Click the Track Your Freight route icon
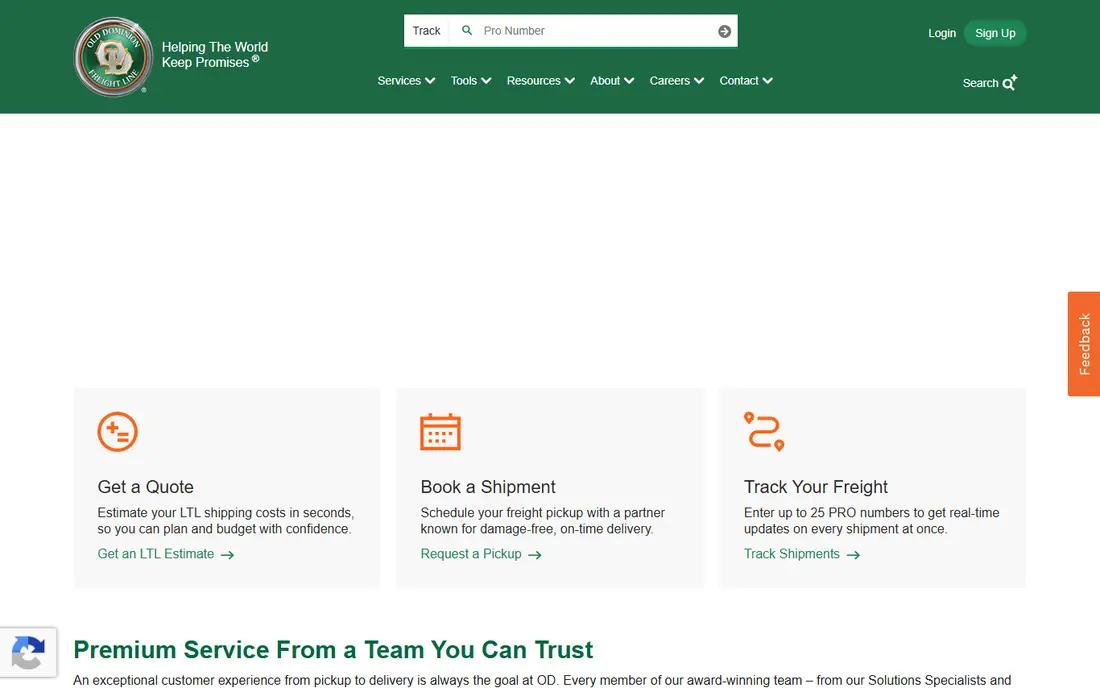1100x688 pixels. click(764, 431)
